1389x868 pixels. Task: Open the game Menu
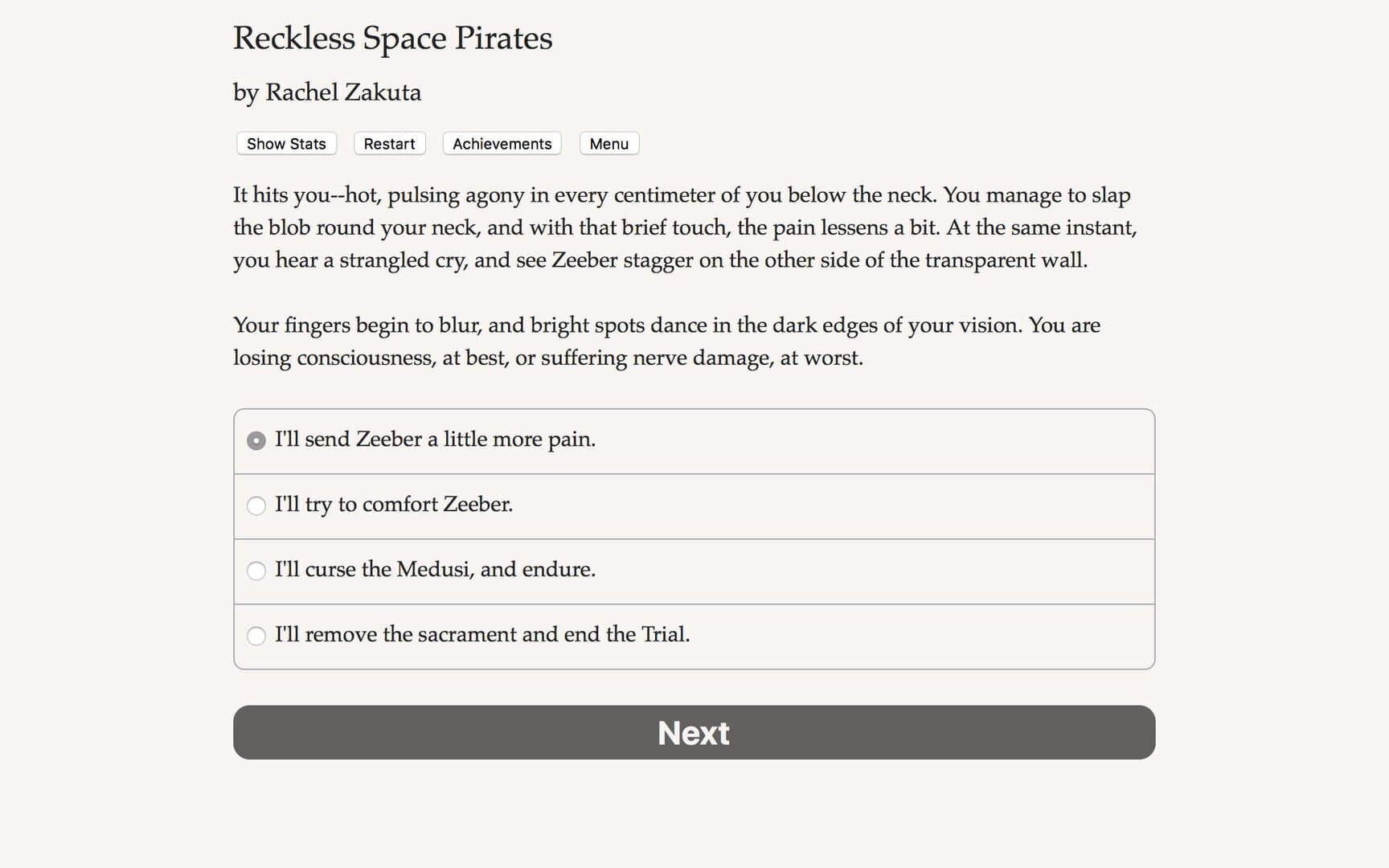(x=608, y=143)
